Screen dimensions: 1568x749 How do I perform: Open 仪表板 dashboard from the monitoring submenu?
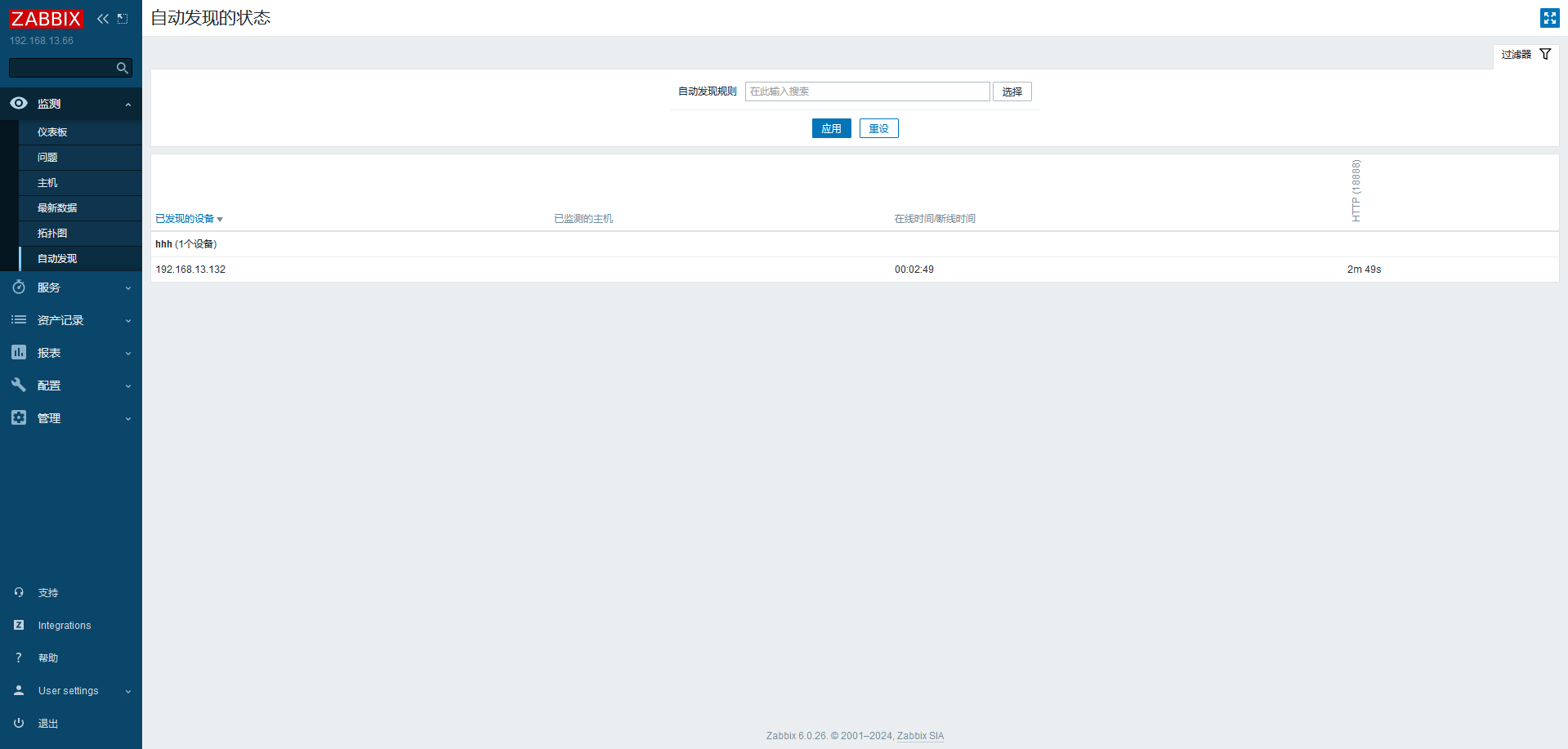pos(52,132)
